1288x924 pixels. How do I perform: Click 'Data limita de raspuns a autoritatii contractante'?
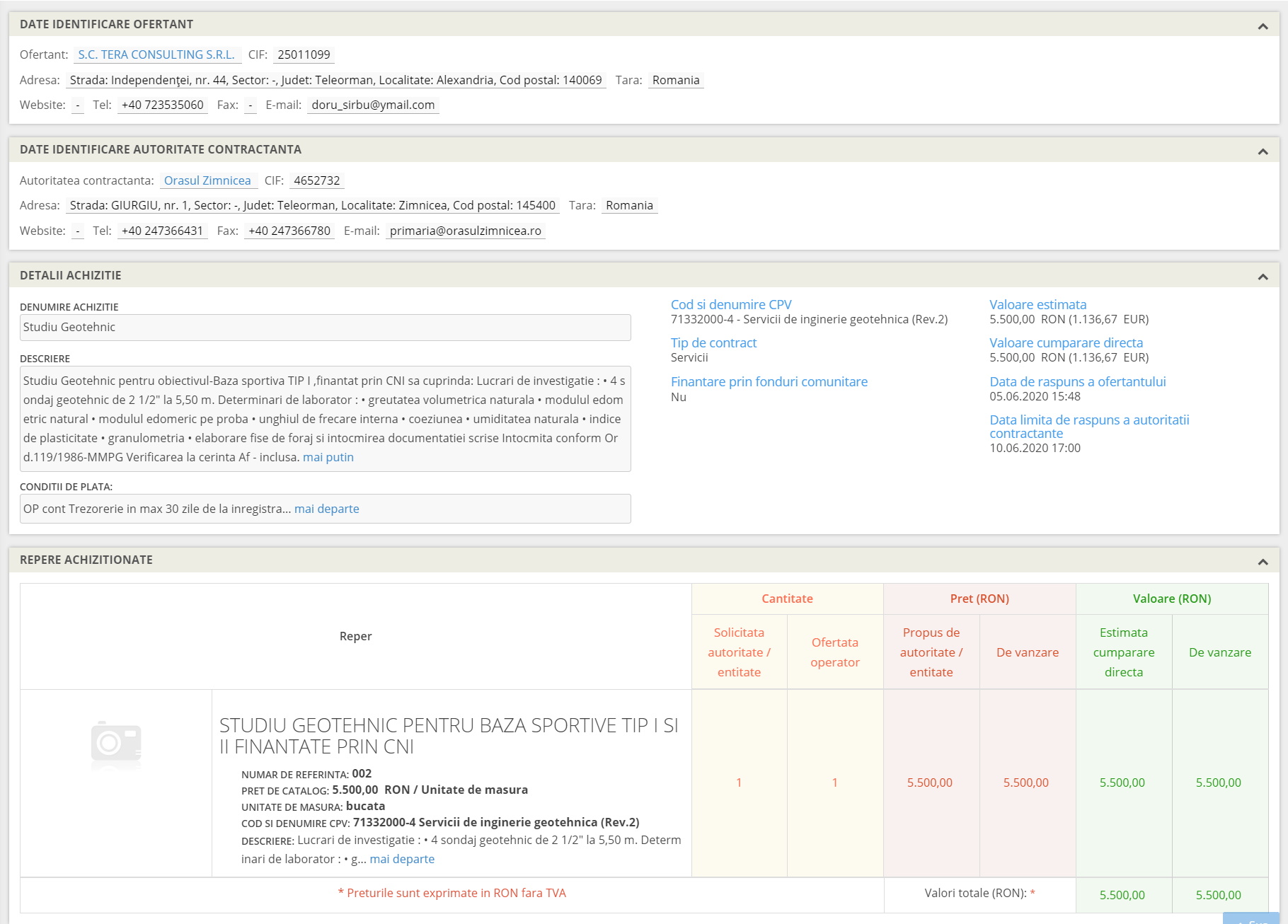pos(1089,427)
